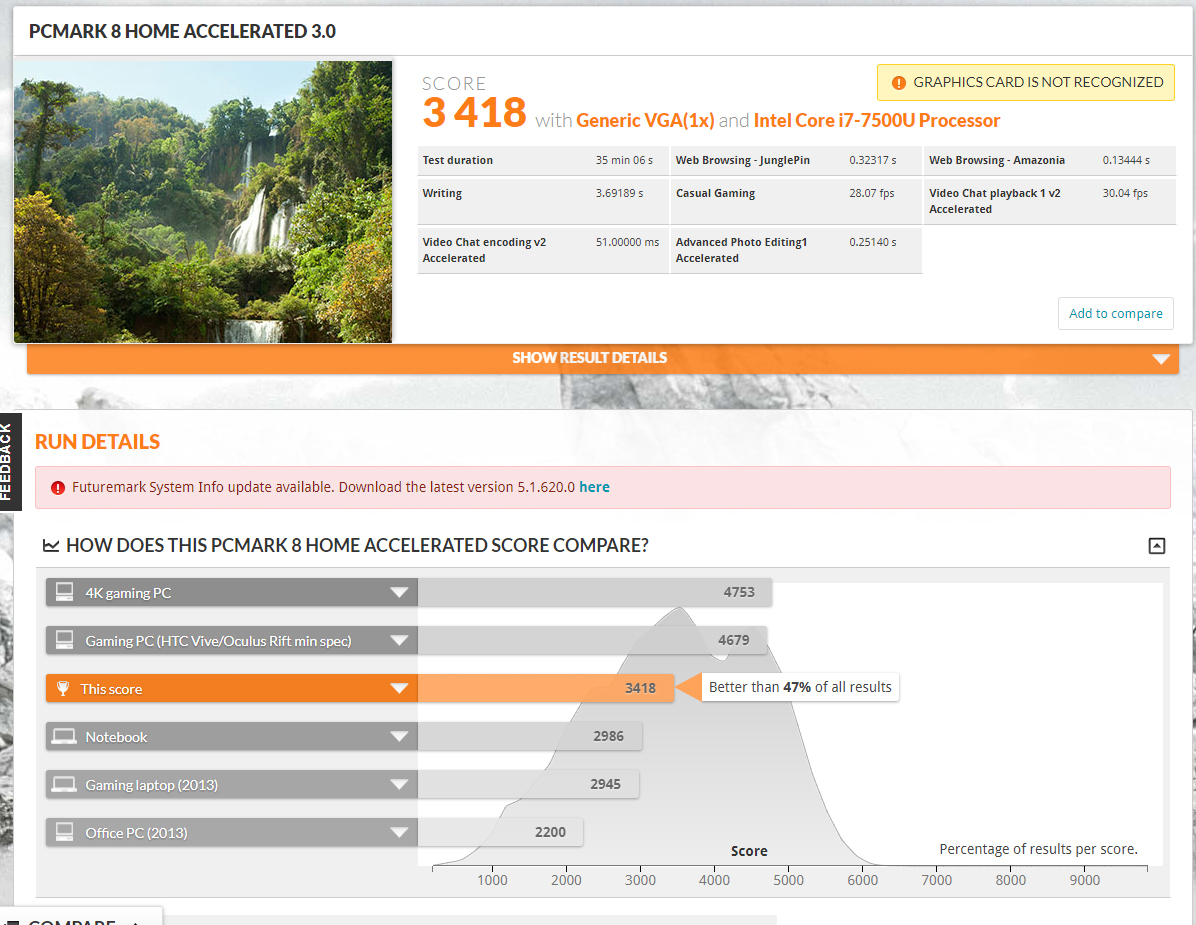This screenshot has width=1196, height=925.
Task: Collapse the score comparison section
Action: tap(1156, 545)
